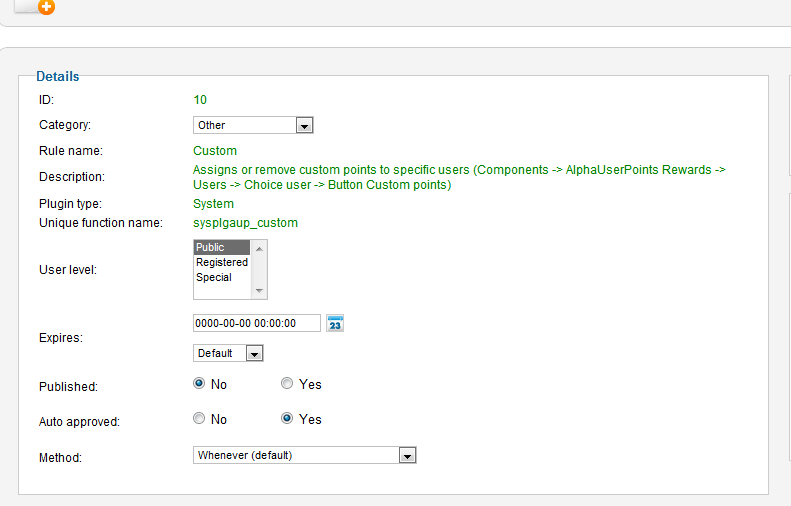Screen dimensions: 791x506
Task: Click the Details section heading
Action: tap(58, 76)
